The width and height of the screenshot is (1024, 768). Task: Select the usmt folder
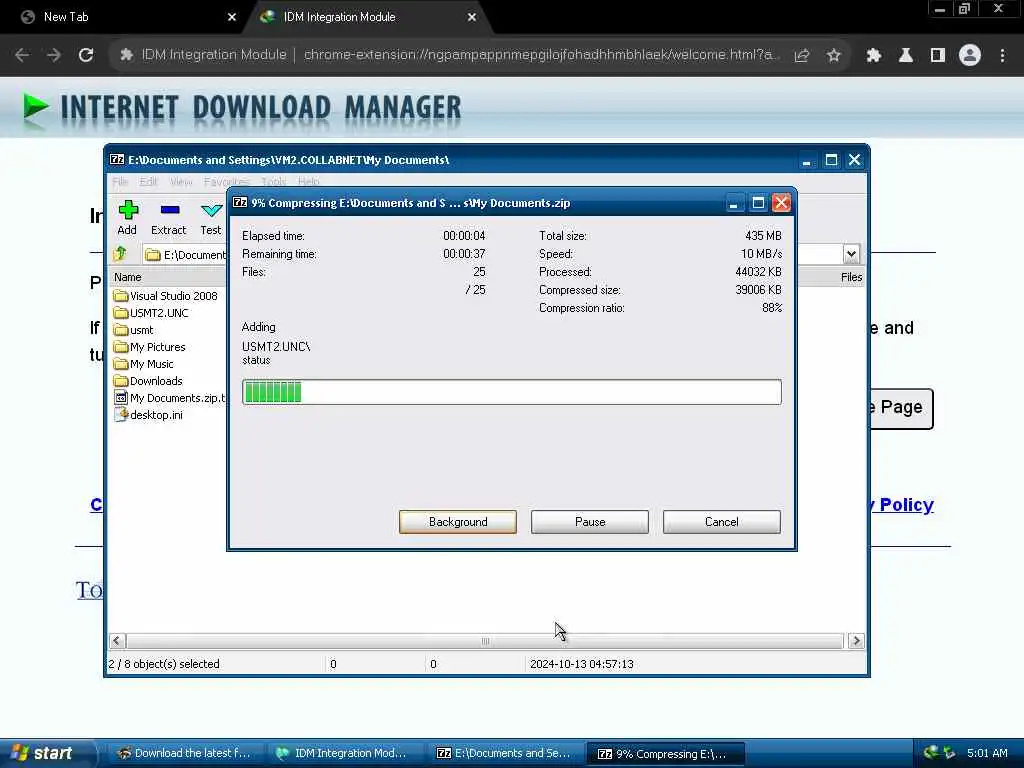pos(134,330)
